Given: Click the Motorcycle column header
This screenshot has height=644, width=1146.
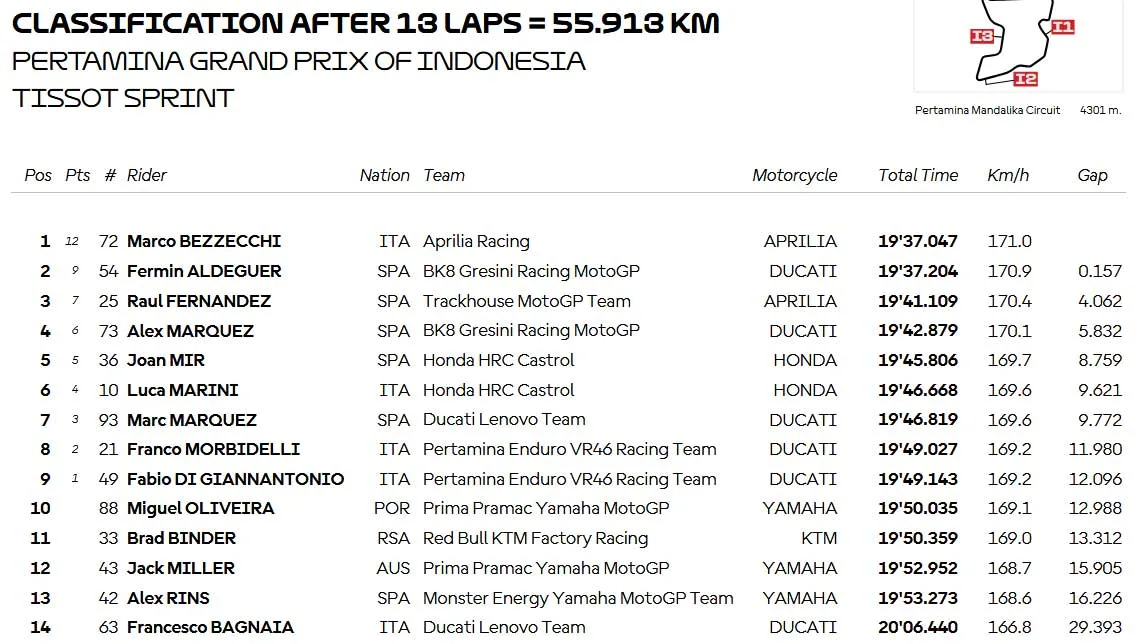Looking at the screenshot, I should tap(794, 175).
